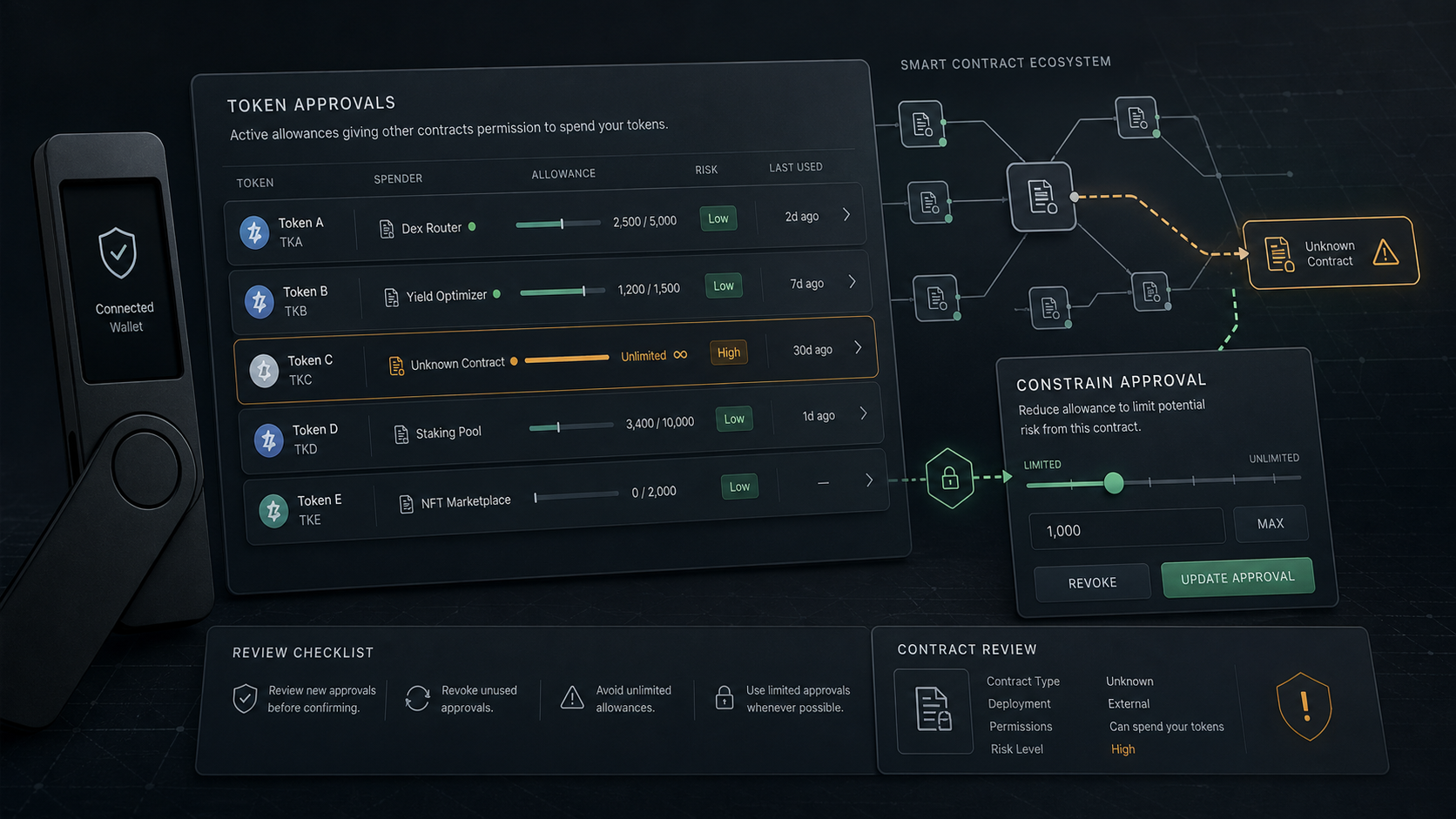The height and width of the screenshot is (819, 1456).
Task: Click the Staking Pool contract document icon
Action: click(x=401, y=433)
